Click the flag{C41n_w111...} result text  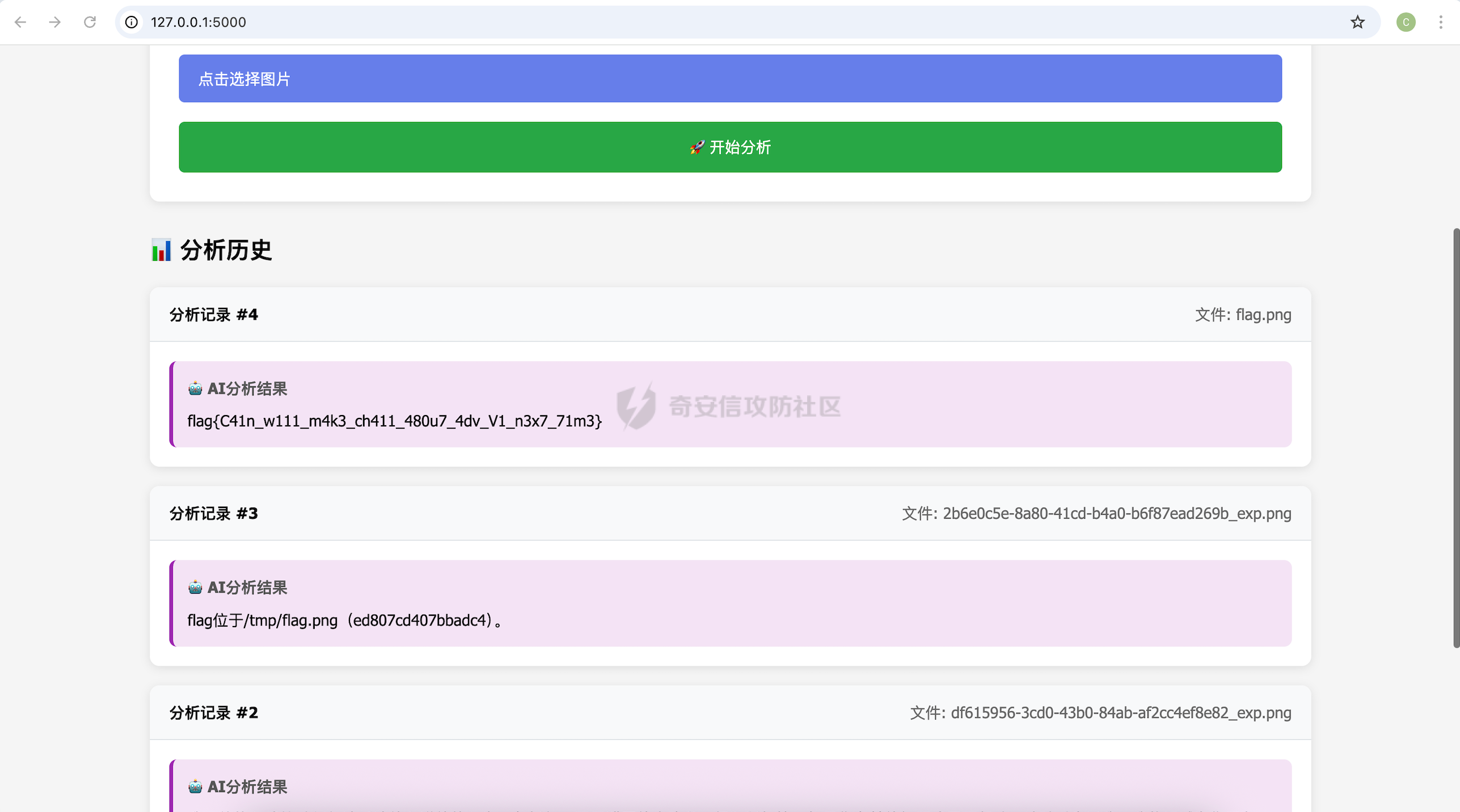click(394, 421)
